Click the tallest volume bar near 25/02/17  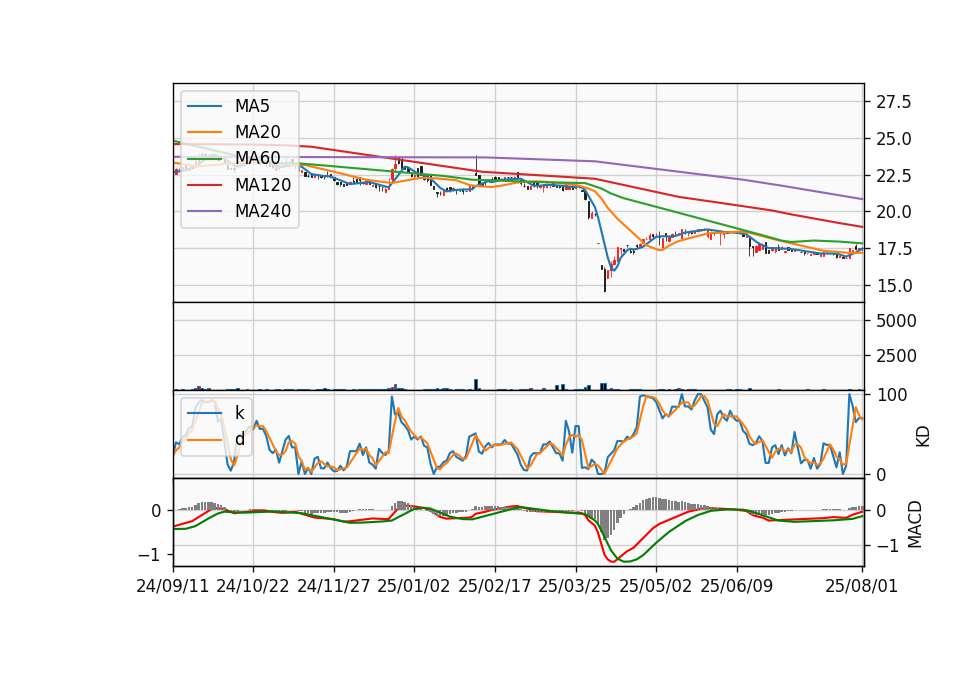[x=476, y=384]
